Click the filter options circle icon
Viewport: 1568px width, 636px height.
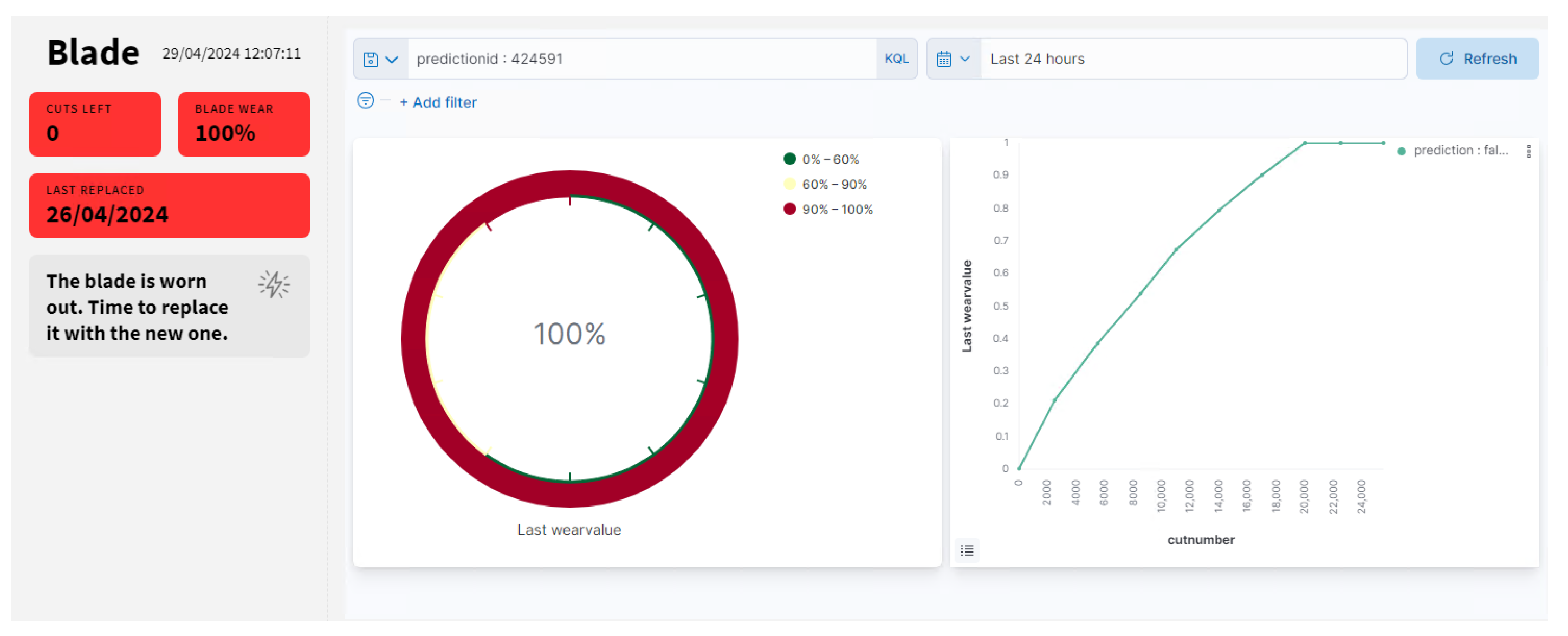[365, 100]
